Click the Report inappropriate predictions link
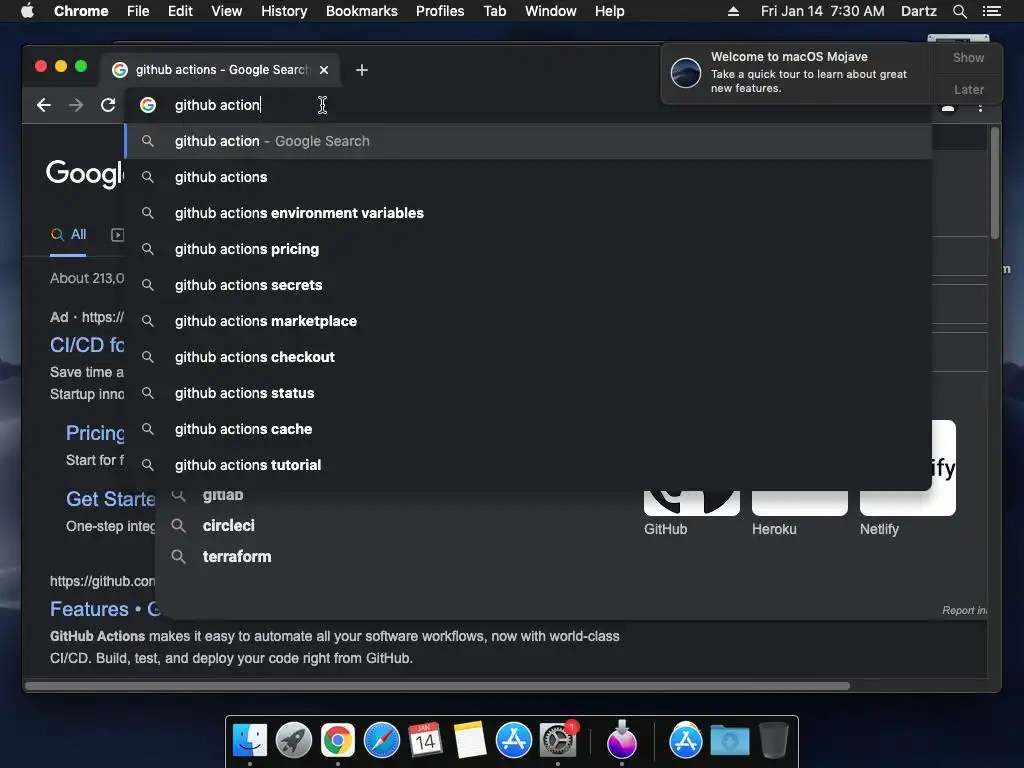 pyautogui.click(x=964, y=610)
